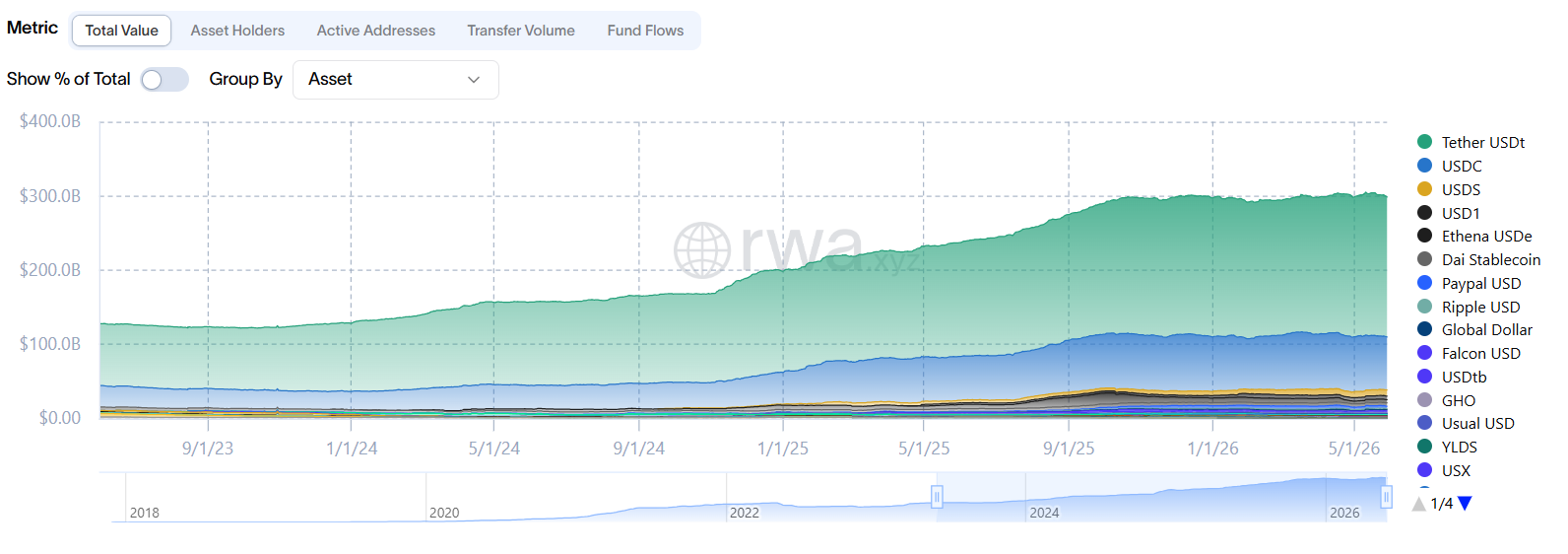Click the Tether USDt green legend dot
Image resolution: width=1568 pixels, height=554 pixels.
click(1424, 142)
